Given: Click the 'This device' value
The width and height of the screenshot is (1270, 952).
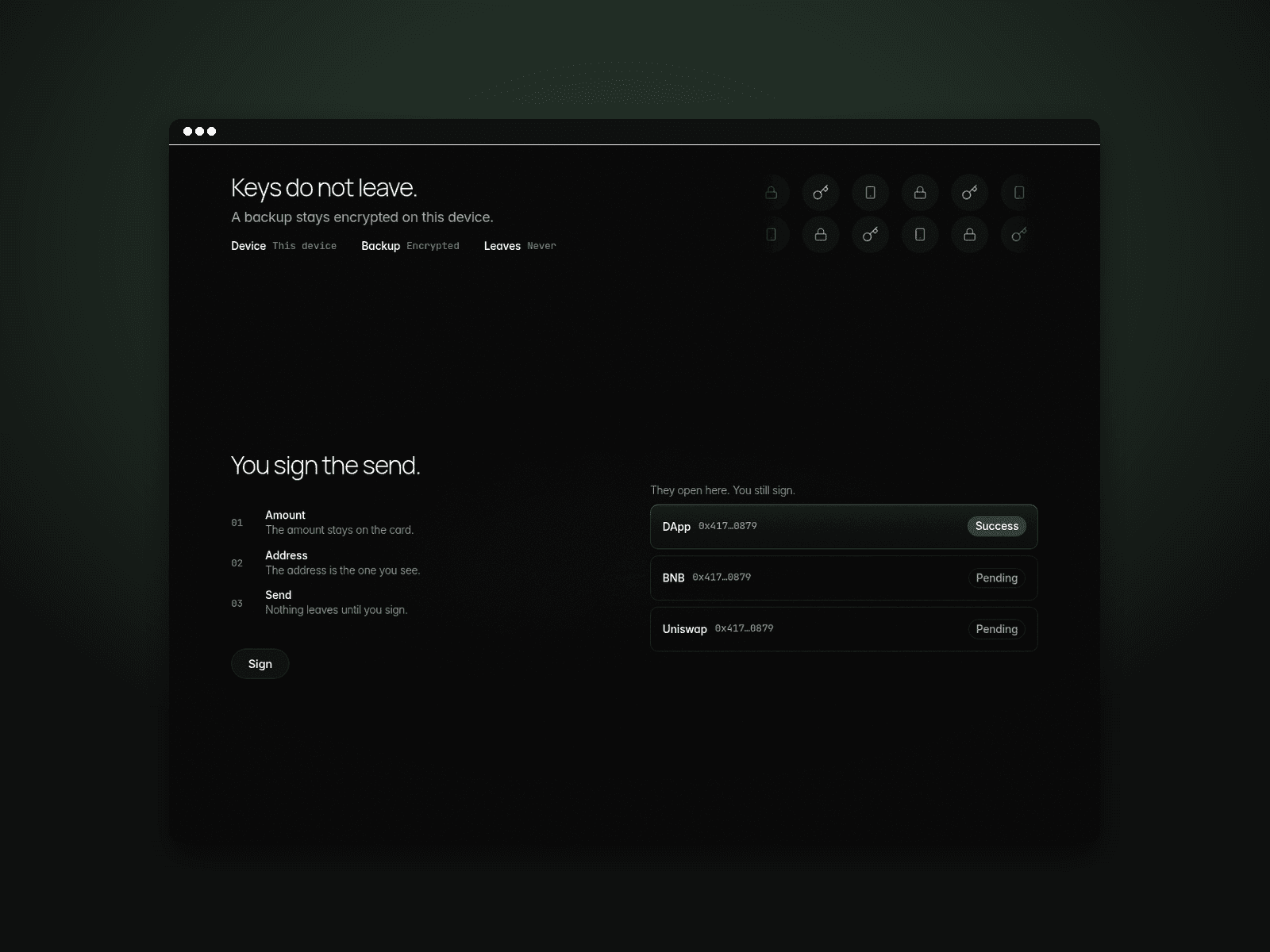Looking at the screenshot, I should 304,246.
